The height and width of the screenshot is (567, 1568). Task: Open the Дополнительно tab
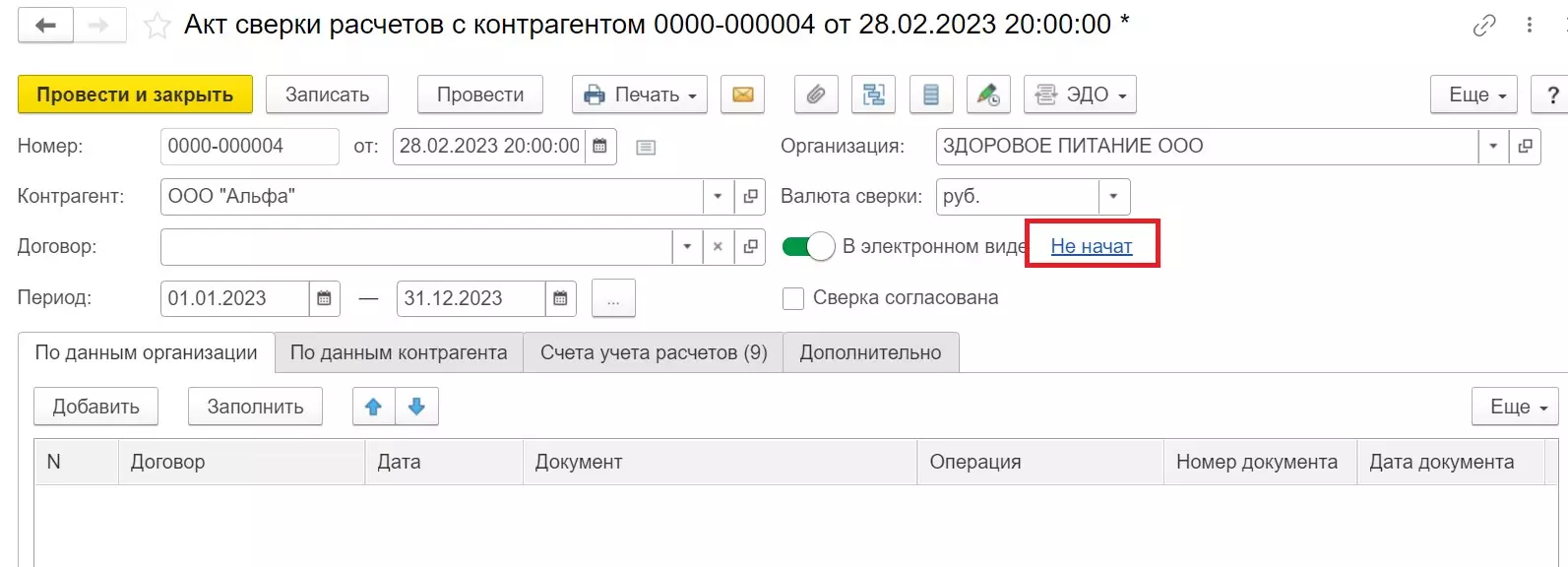pos(870,352)
